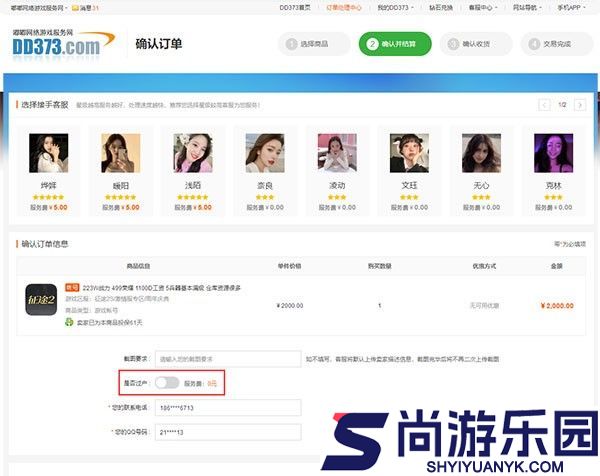The width and height of the screenshot is (600, 476).
Task: Select customer service avatar 暖阳
Action: [121, 153]
